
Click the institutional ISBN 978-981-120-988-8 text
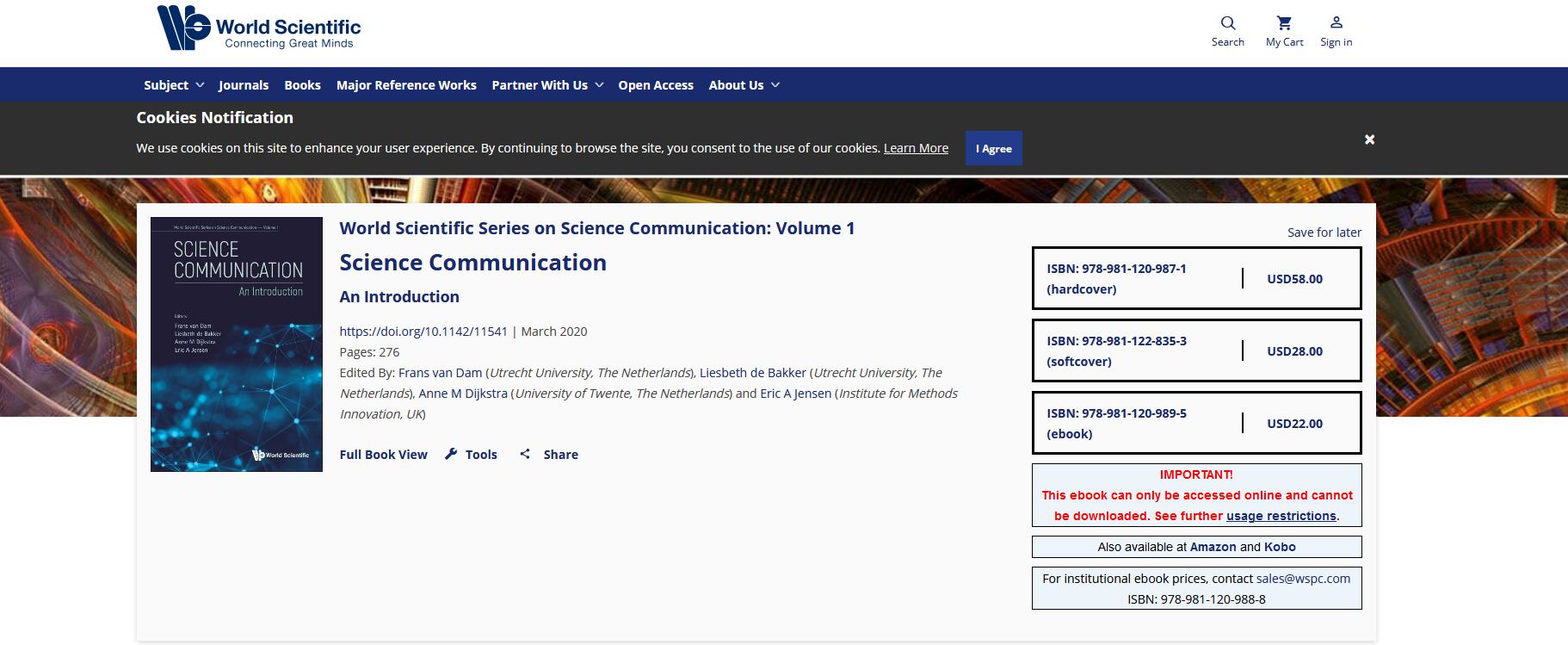1196,599
